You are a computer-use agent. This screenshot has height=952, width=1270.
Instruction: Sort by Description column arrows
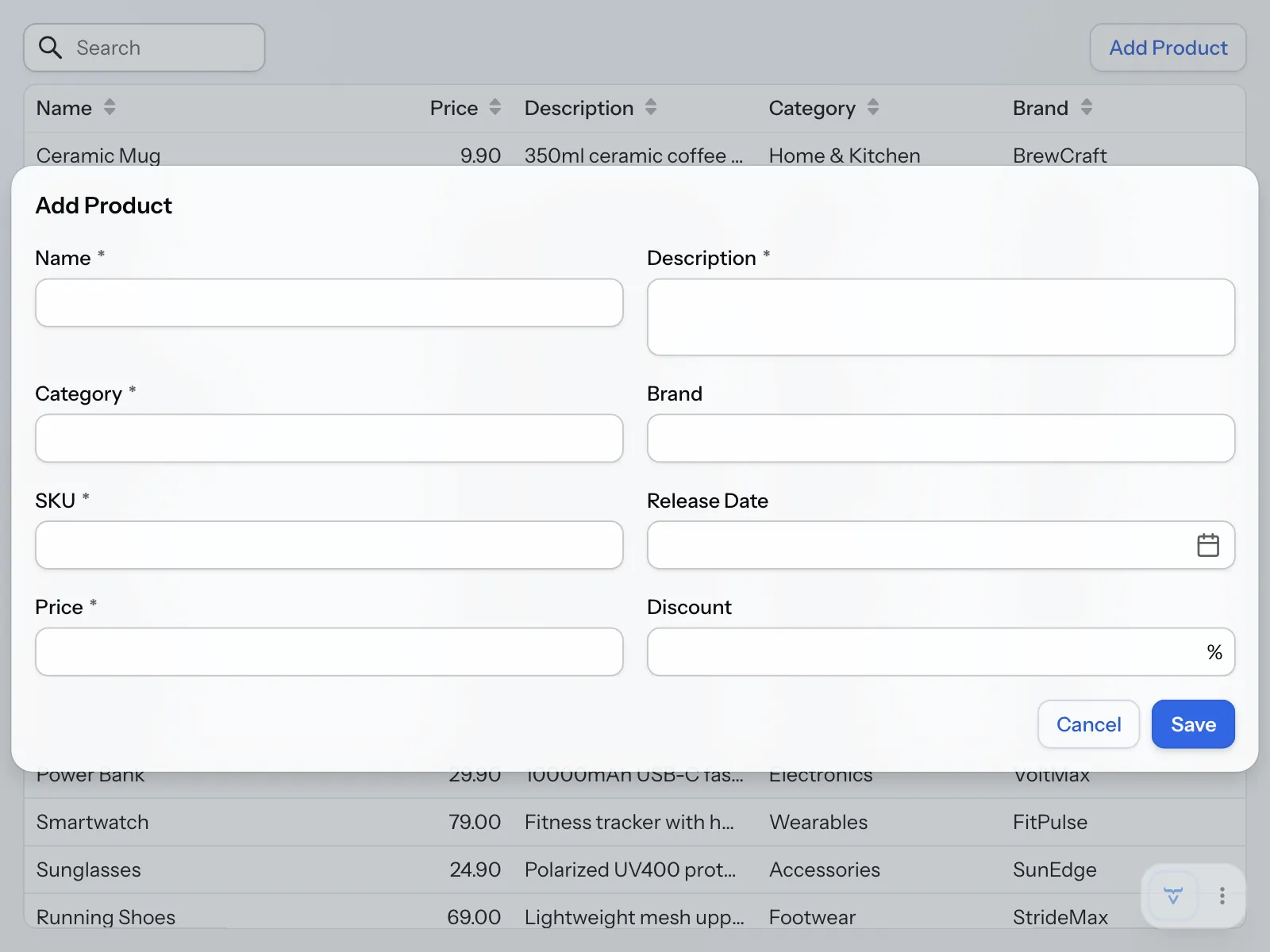[651, 107]
